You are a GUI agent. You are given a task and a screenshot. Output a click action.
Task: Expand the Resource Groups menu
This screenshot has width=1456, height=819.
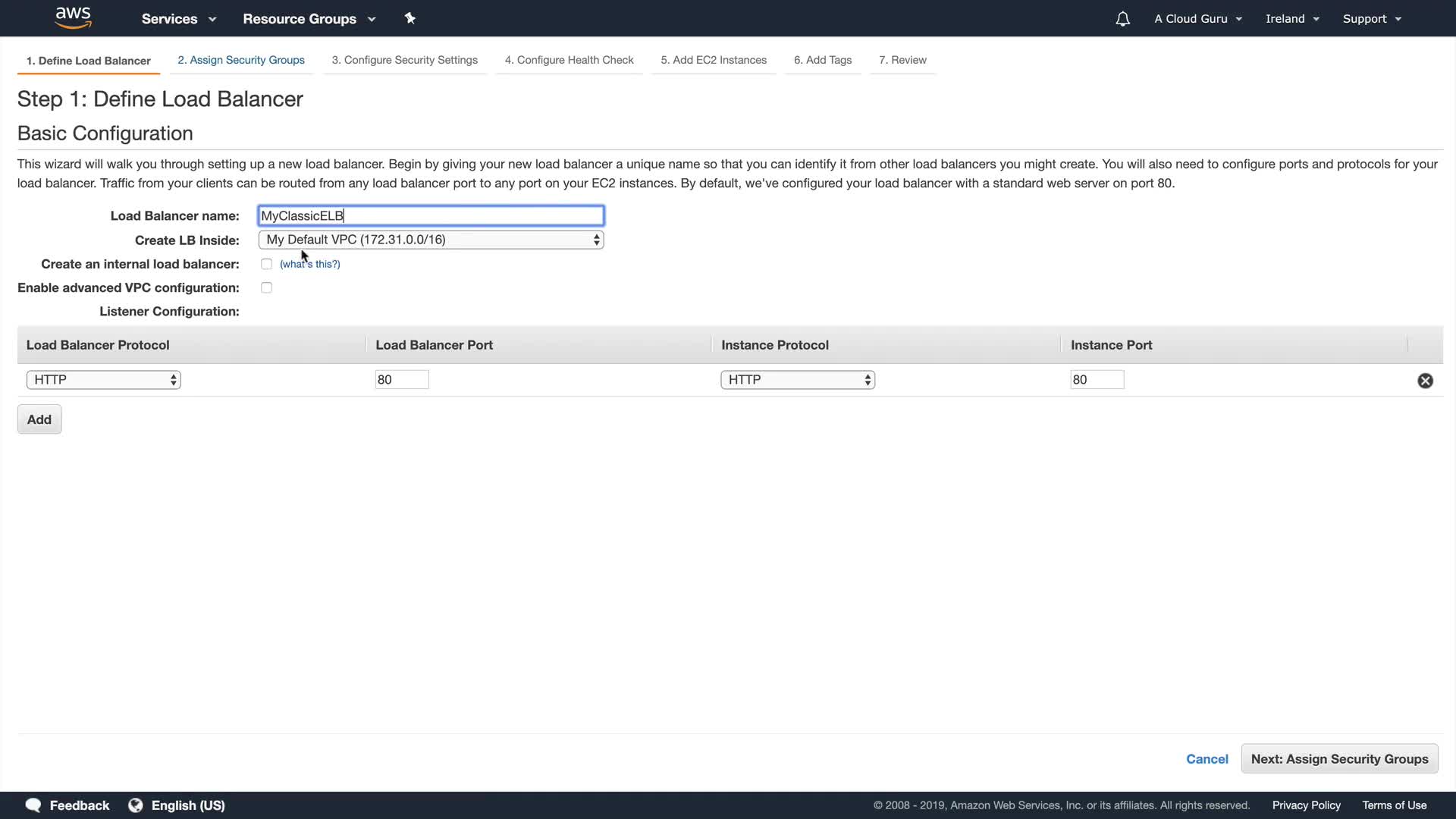click(x=309, y=19)
